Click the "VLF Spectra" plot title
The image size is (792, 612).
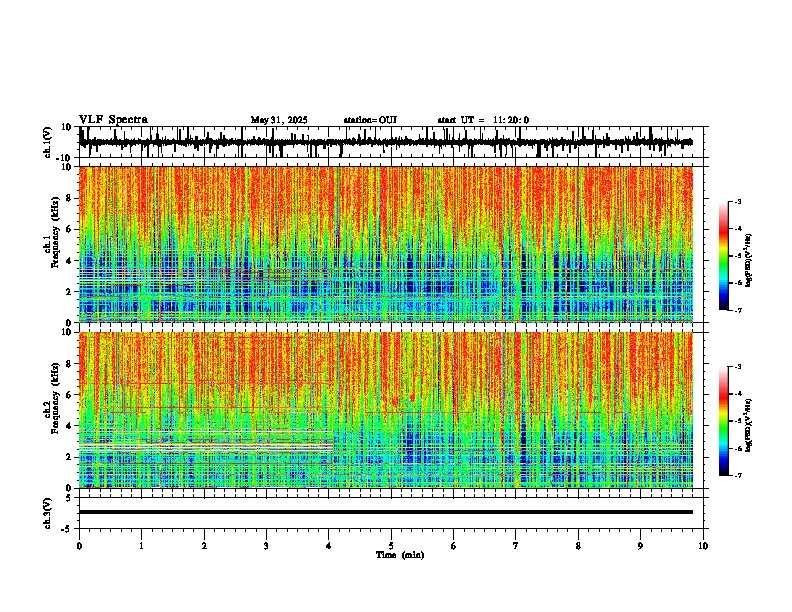coord(113,120)
